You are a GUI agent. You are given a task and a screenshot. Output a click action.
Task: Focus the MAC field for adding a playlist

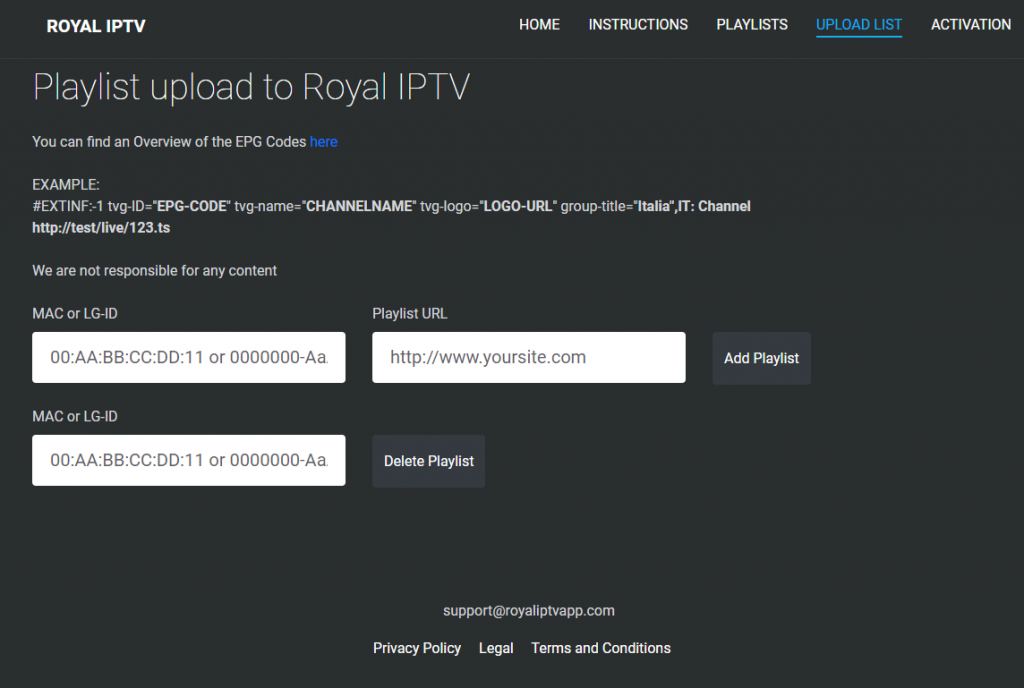[189, 357]
